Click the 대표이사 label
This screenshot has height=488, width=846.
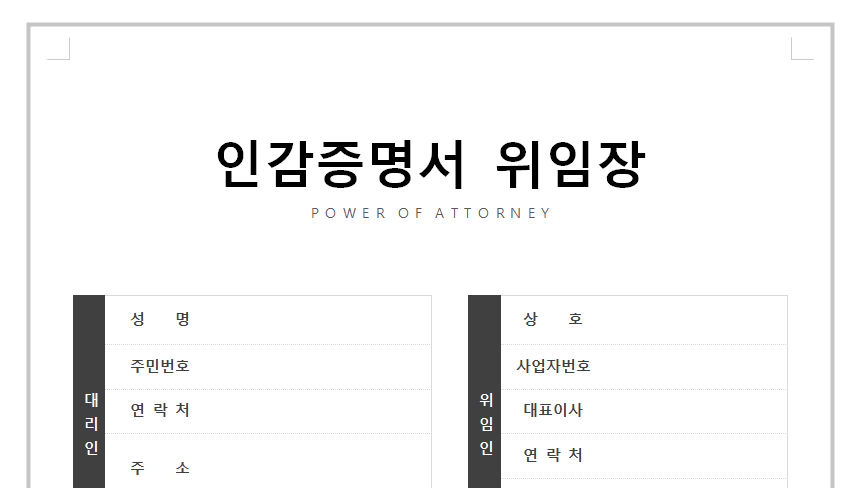coord(553,410)
